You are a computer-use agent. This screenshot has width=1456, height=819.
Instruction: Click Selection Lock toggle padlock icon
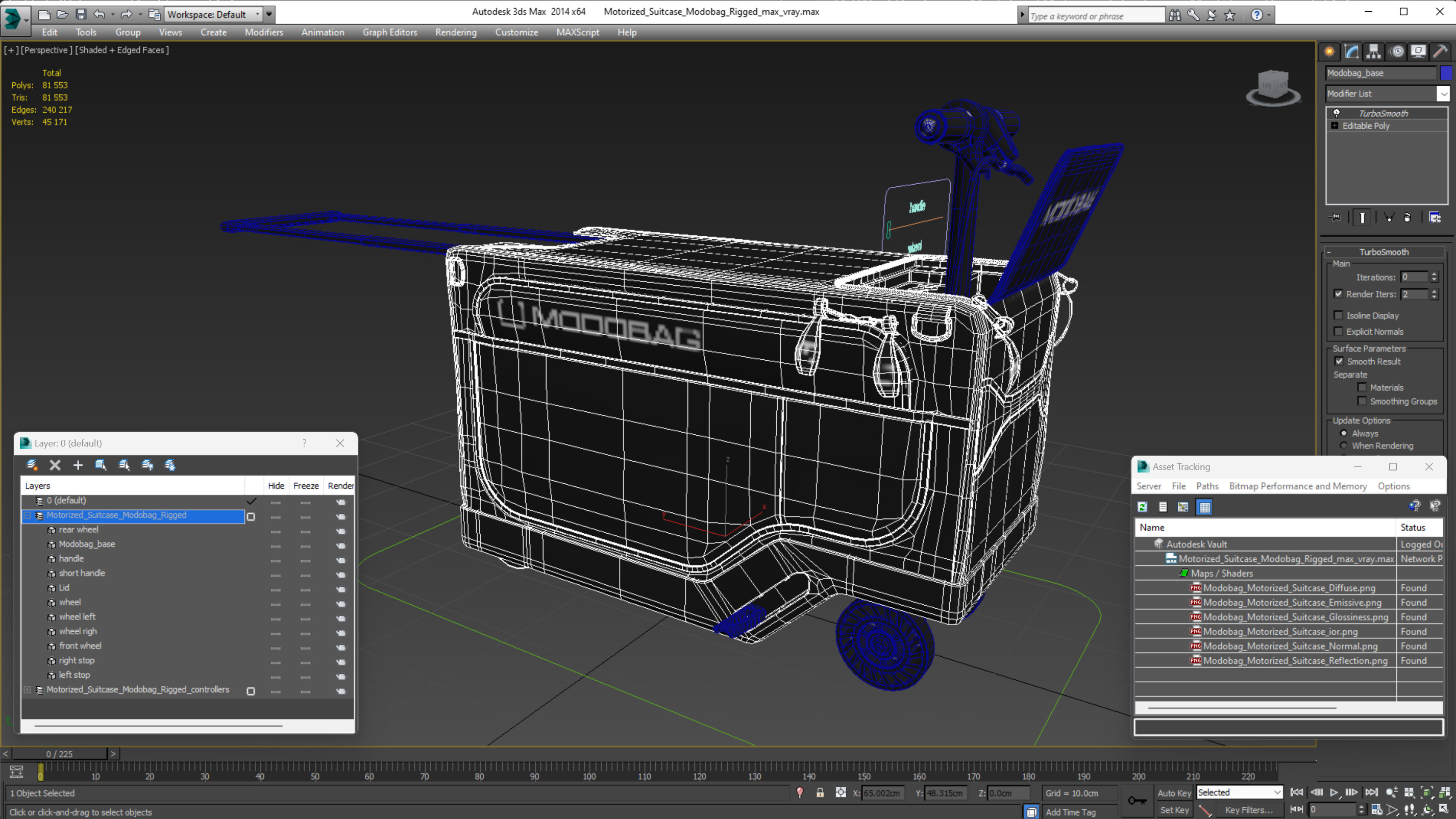tap(820, 792)
